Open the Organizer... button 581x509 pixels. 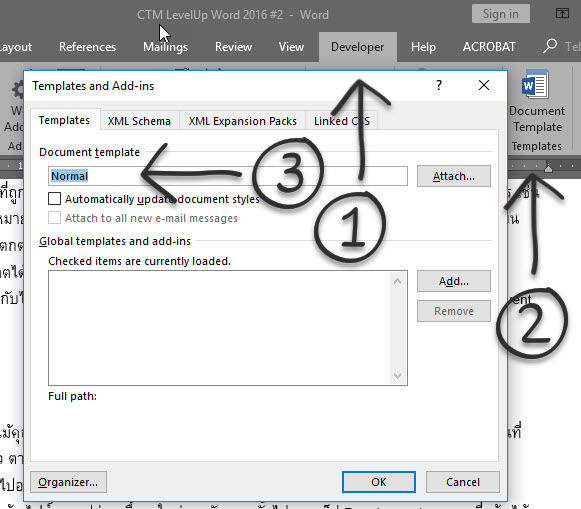click(68, 482)
